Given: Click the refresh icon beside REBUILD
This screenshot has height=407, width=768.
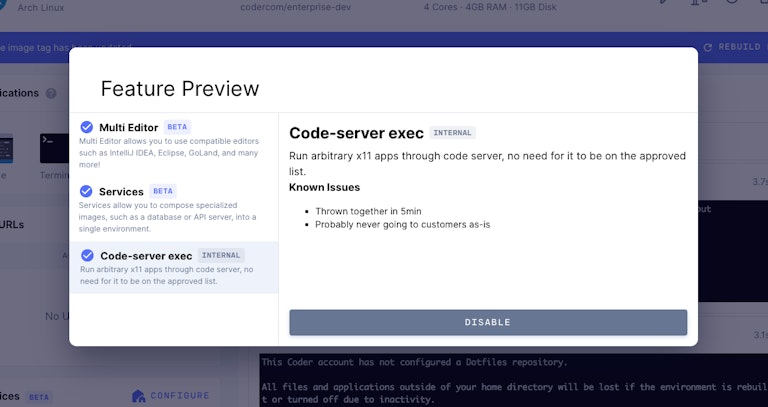Looking at the screenshot, I should [x=708, y=47].
